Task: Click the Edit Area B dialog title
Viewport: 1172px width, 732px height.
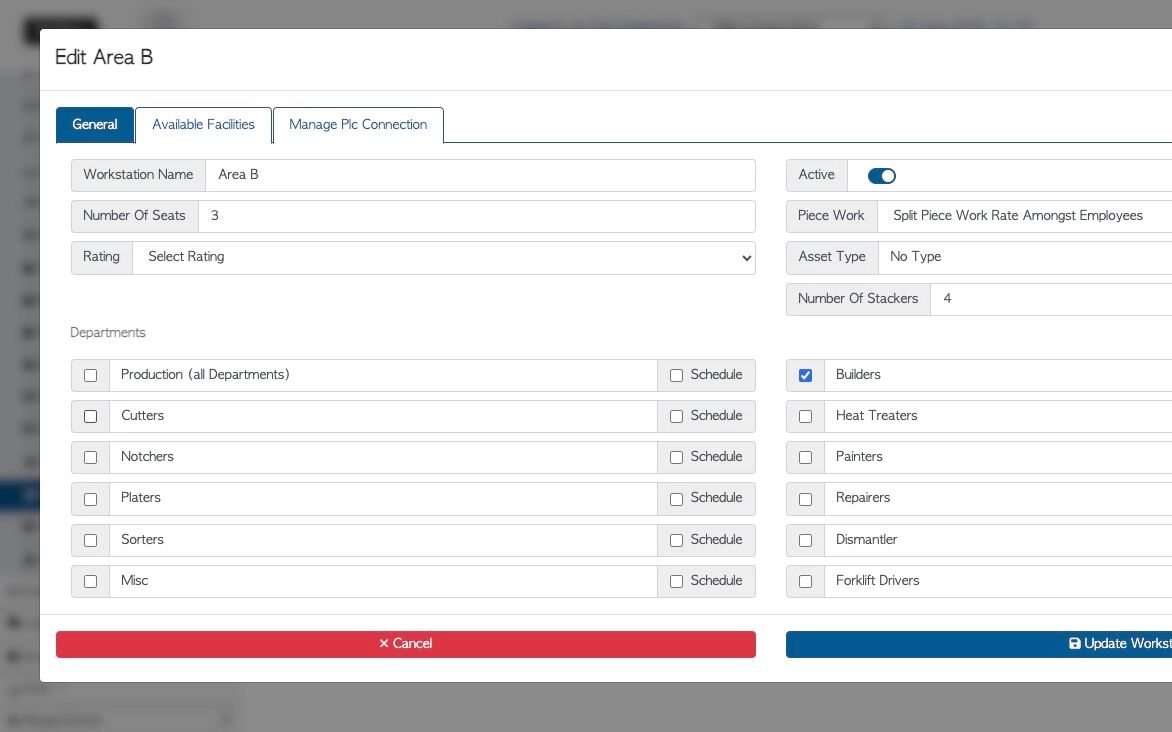Action: [104, 58]
